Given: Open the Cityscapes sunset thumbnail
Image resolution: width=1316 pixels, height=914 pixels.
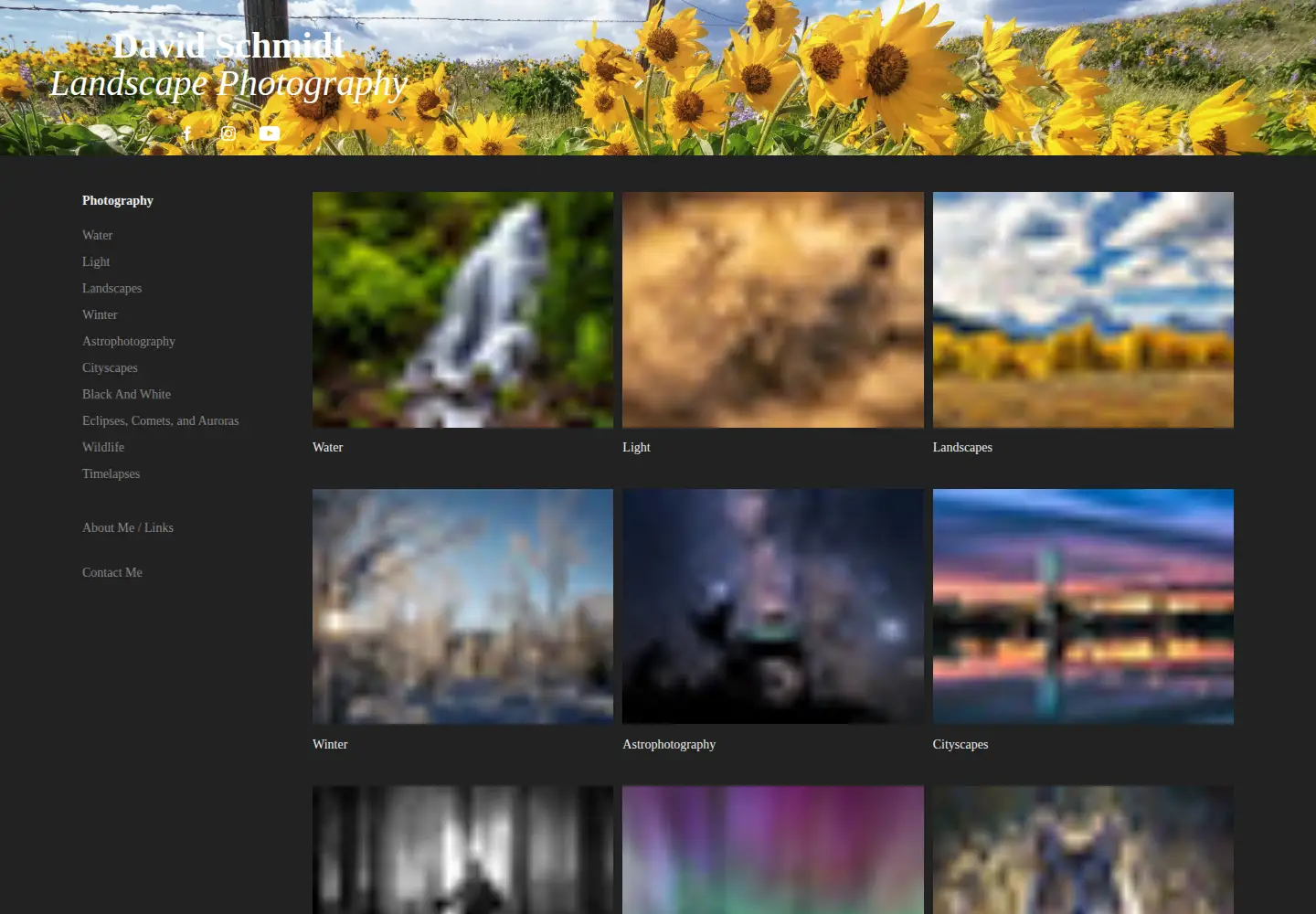Looking at the screenshot, I should [x=1083, y=607].
